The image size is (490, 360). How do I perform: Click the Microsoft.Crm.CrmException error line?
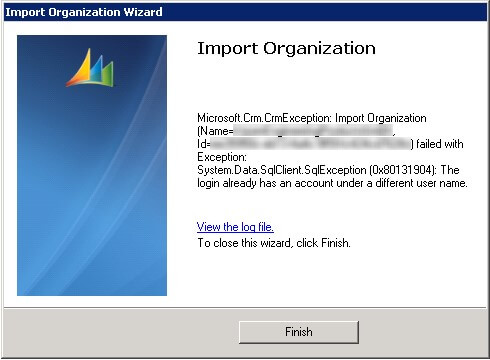(x=312, y=118)
